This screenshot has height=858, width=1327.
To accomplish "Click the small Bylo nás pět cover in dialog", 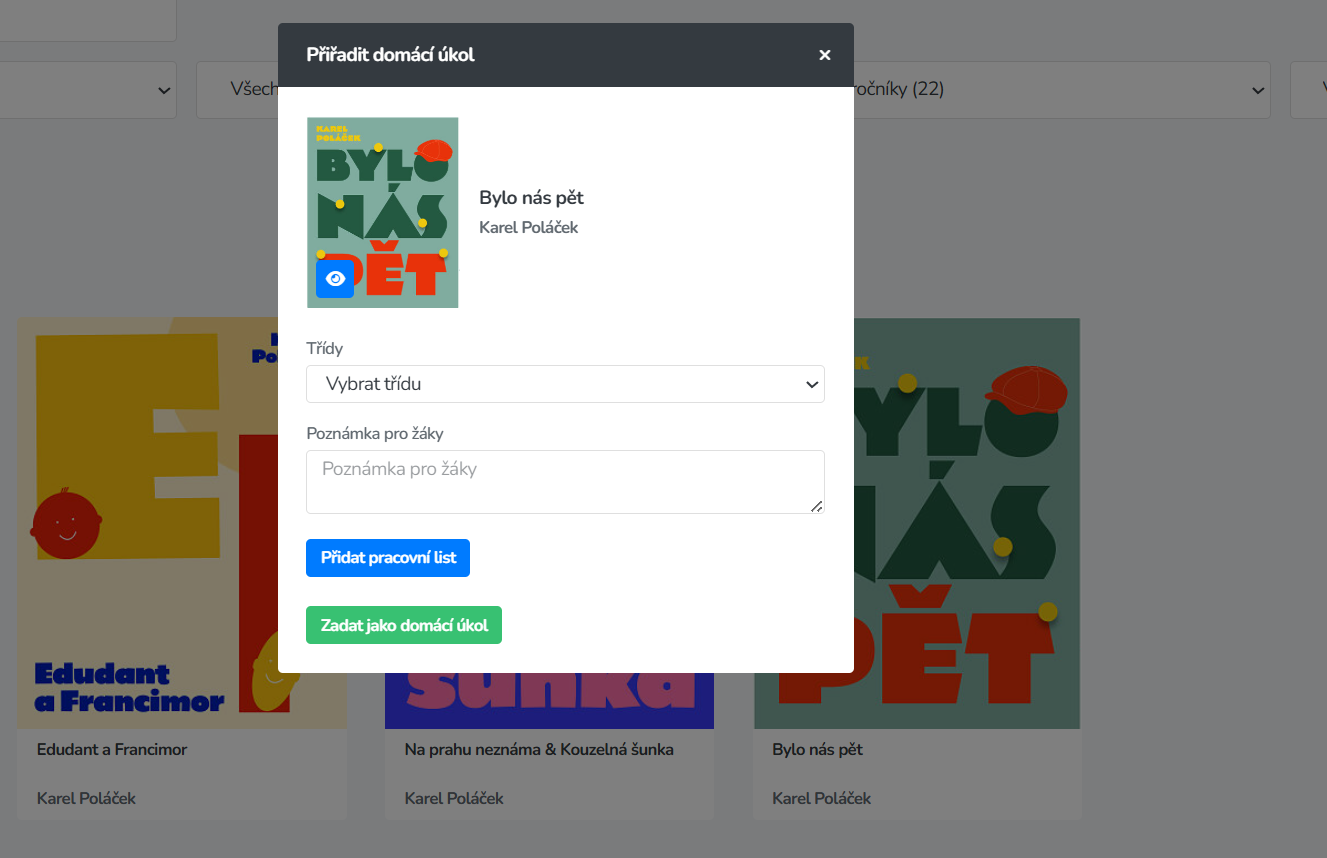I will pos(383,212).
